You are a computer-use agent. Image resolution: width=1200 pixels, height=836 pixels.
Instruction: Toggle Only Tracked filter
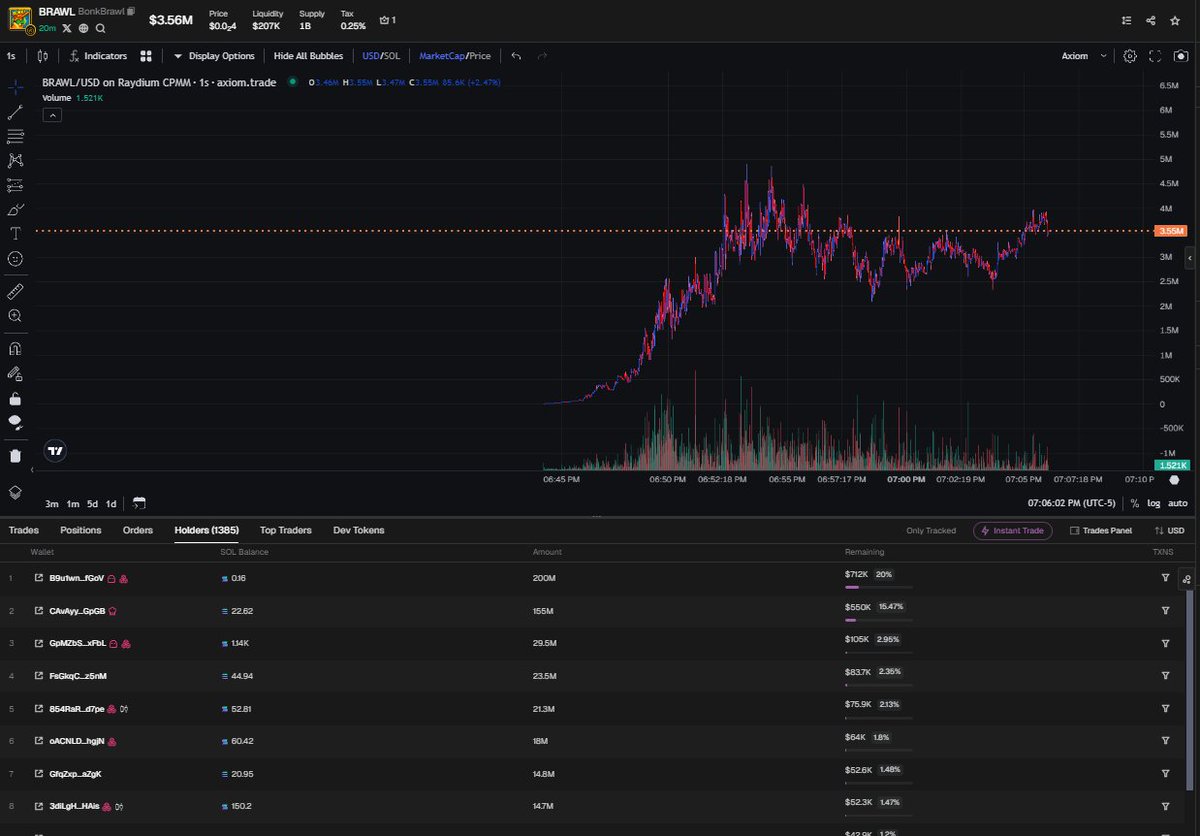click(x=931, y=531)
